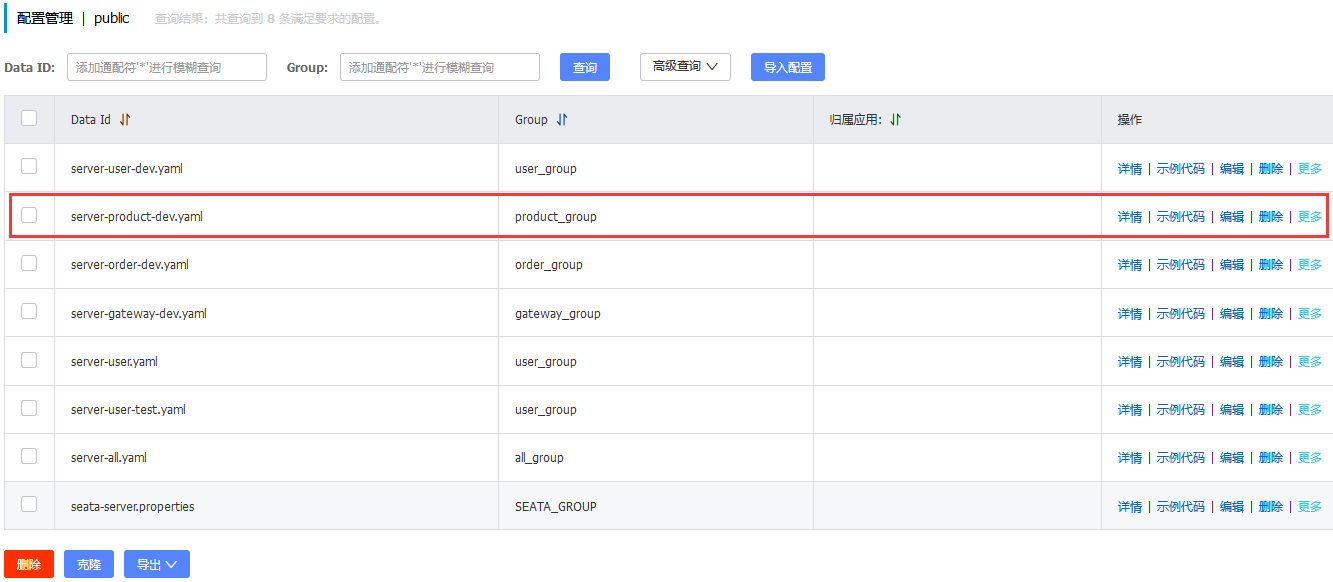Viewport: 1333px width, 582px height.
Task: Open the 导出 export dropdown
Action: point(156,565)
